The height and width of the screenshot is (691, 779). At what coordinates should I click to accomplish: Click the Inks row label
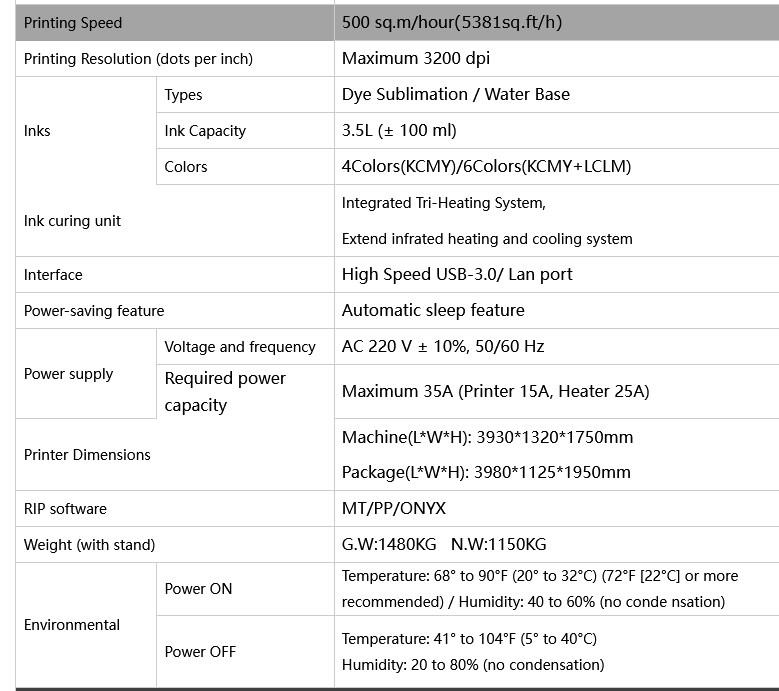[37, 131]
